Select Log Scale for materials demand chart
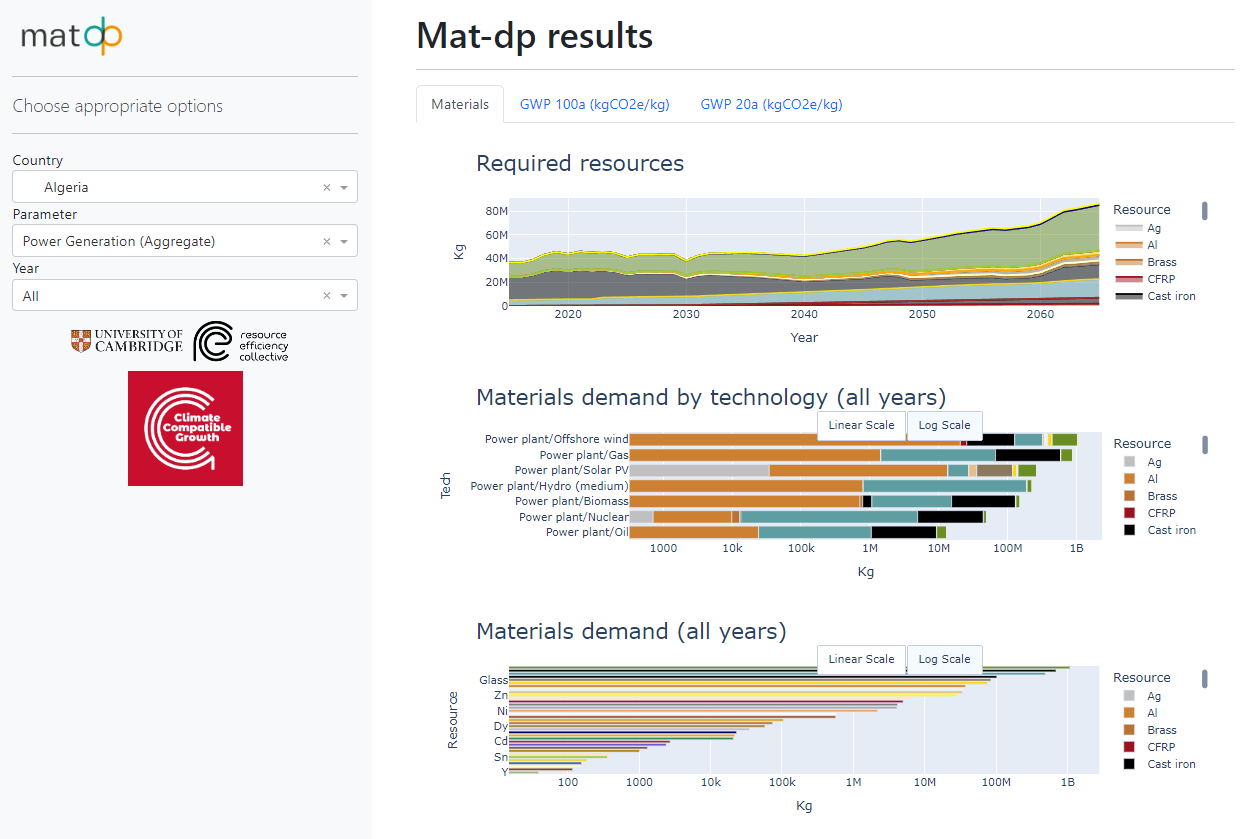Image resolution: width=1259 pixels, height=839 pixels. pos(945,659)
